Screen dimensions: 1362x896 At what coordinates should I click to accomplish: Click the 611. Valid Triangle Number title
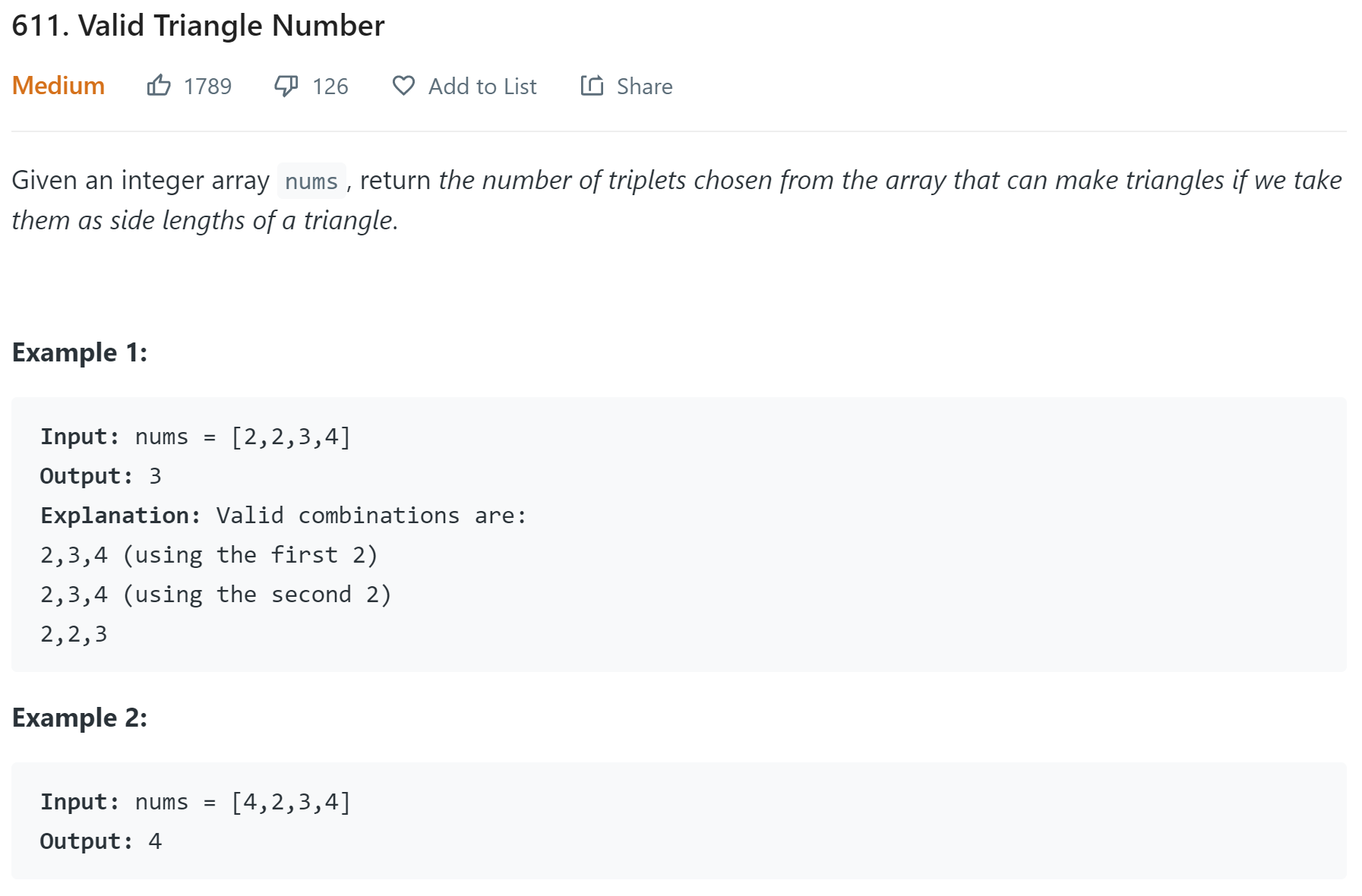click(x=198, y=26)
